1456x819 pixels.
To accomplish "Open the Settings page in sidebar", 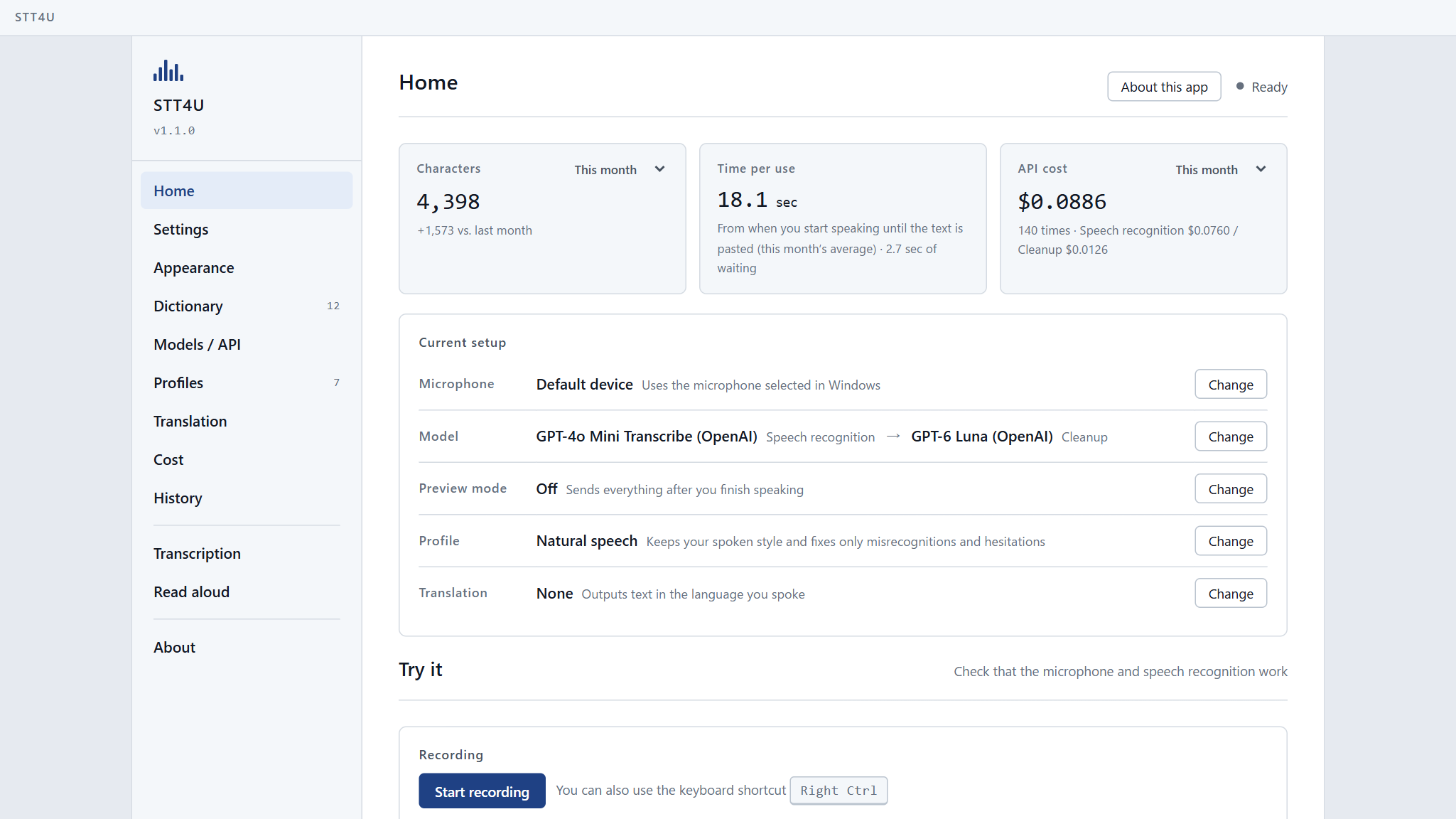I will click(247, 229).
